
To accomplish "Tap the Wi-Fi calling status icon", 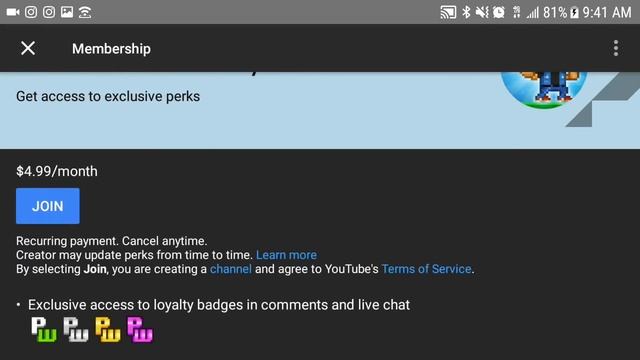I will coord(85,12).
